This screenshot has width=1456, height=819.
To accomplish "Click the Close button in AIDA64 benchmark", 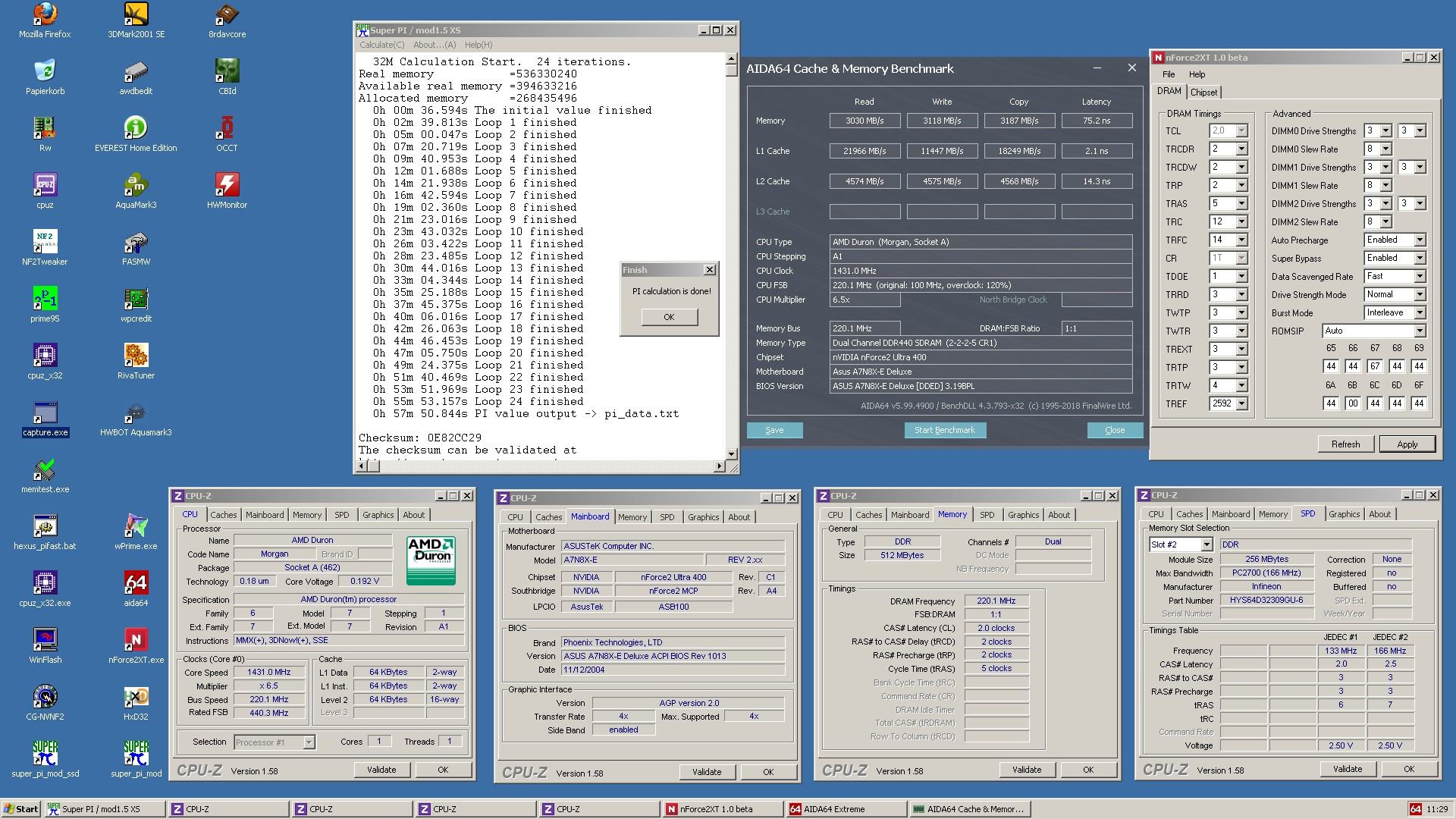I will (x=1115, y=430).
